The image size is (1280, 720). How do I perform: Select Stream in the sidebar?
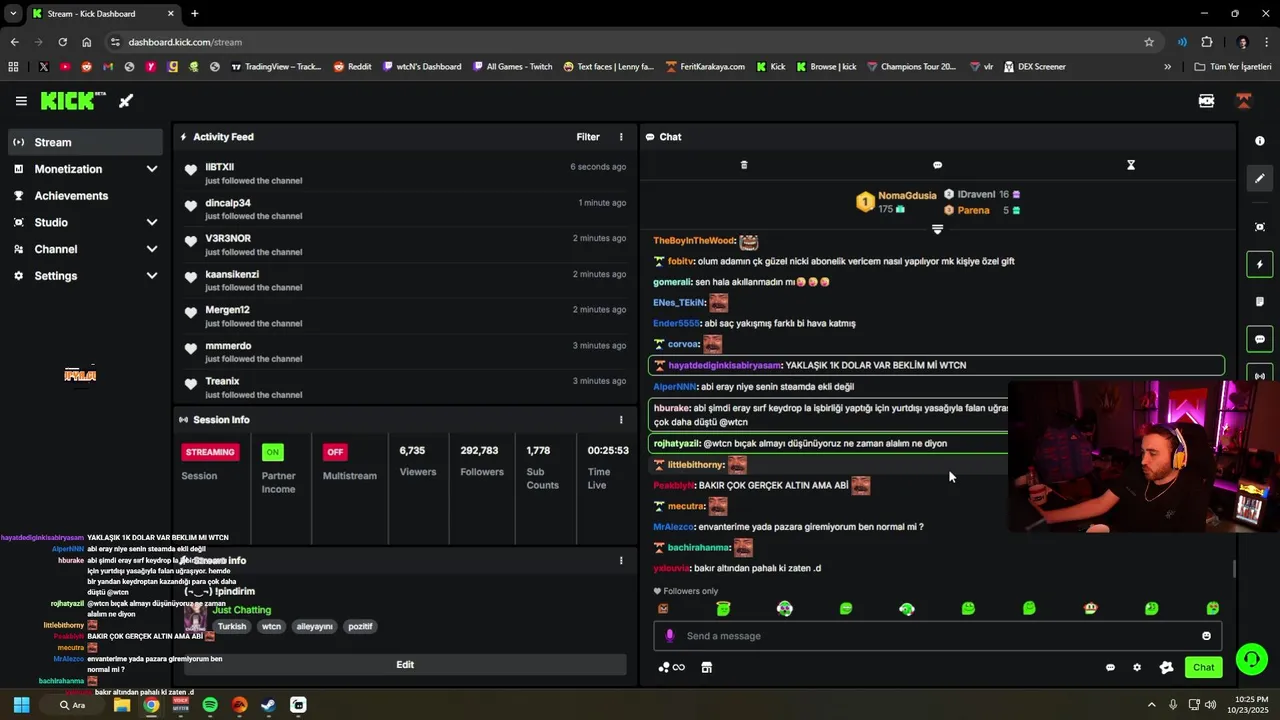point(86,142)
